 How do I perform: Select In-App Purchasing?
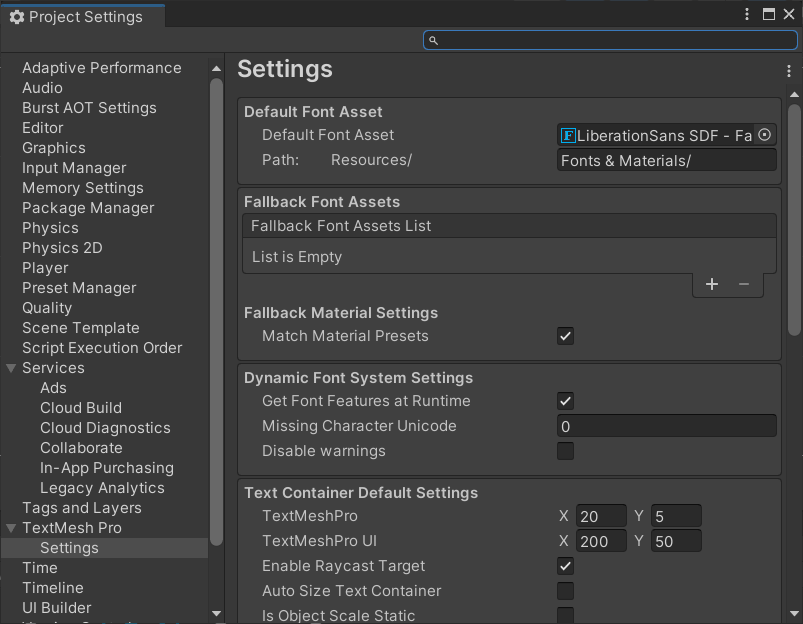point(107,467)
